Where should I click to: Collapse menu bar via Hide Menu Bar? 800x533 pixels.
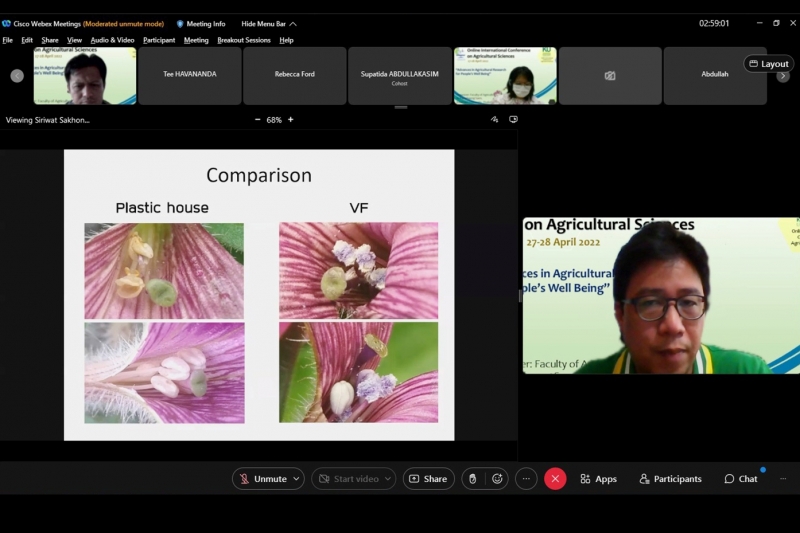(x=269, y=24)
